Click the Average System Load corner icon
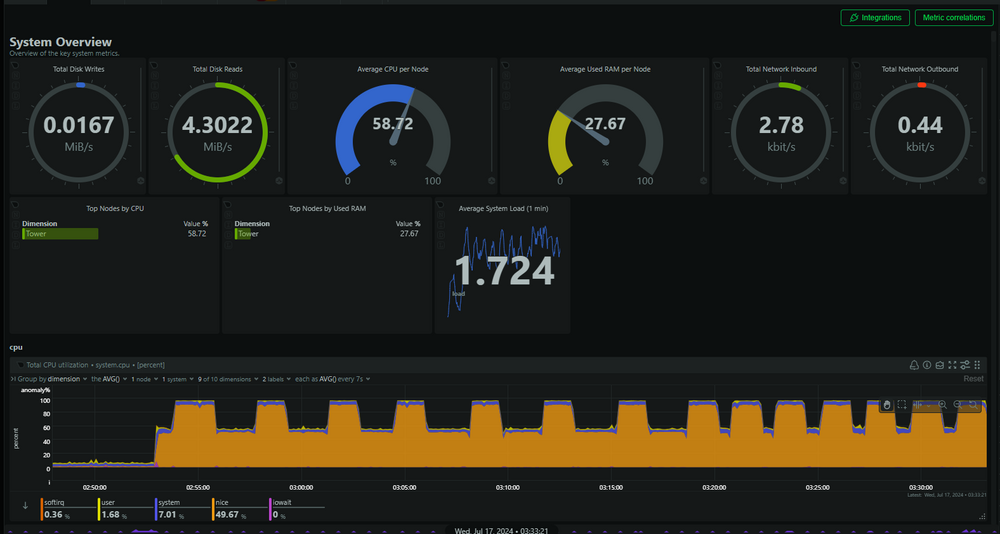 pos(441,204)
